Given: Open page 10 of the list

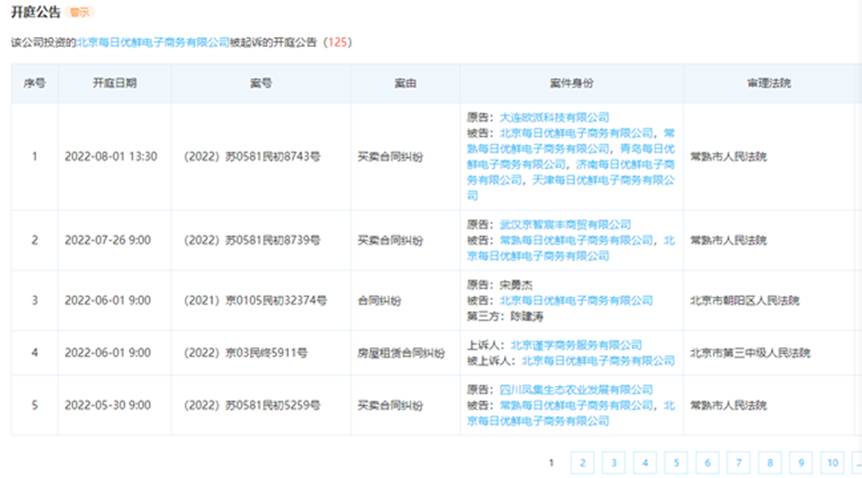Looking at the screenshot, I should click(x=831, y=462).
